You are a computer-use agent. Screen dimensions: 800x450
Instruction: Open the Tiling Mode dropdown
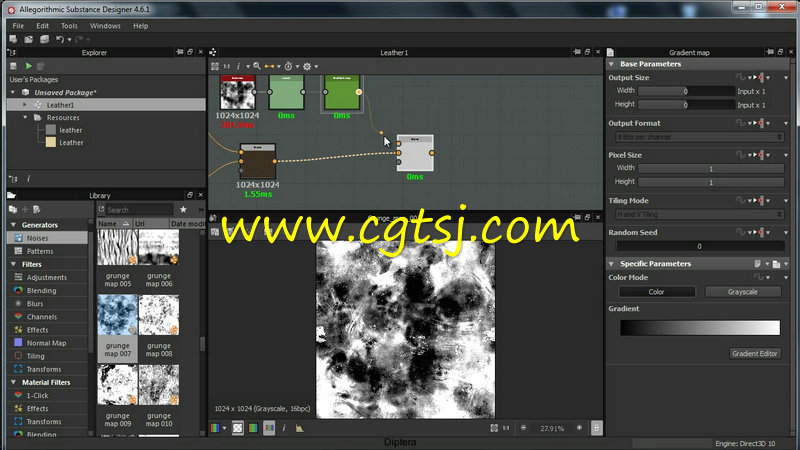[x=699, y=215]
